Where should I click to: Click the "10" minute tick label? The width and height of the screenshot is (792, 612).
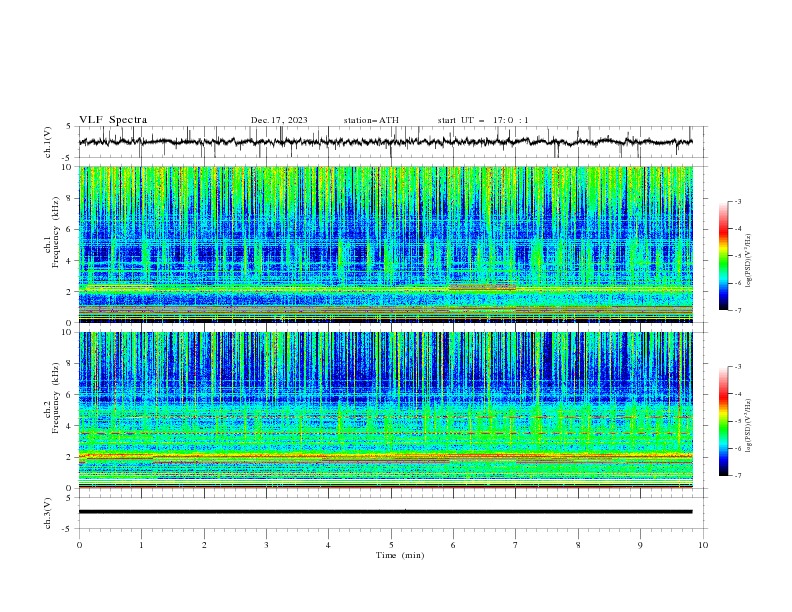703,545
